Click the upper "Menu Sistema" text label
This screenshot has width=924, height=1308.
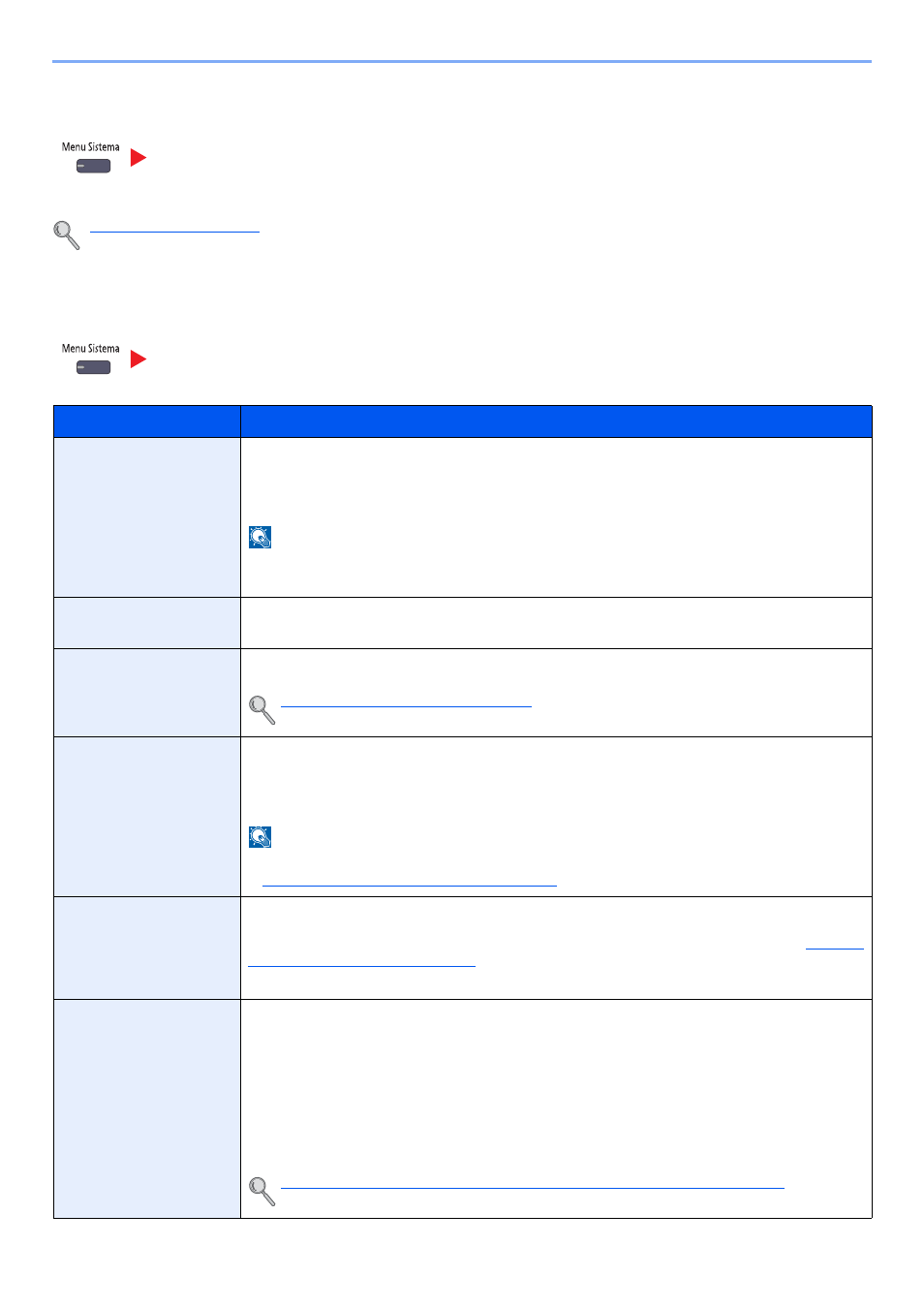coord(91,147)
